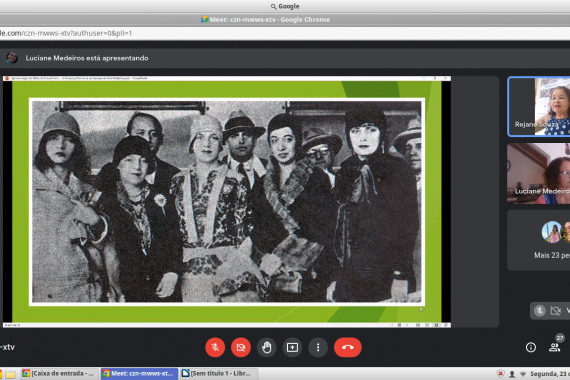Leave the call with the red hang-up button
The height and width of the screenshot is (380, 570).
point(348,347)
